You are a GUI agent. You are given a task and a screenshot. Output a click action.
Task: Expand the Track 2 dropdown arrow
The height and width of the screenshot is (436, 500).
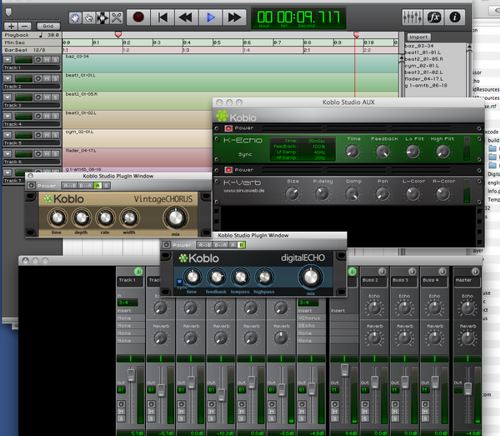click(x=8, y=78)
